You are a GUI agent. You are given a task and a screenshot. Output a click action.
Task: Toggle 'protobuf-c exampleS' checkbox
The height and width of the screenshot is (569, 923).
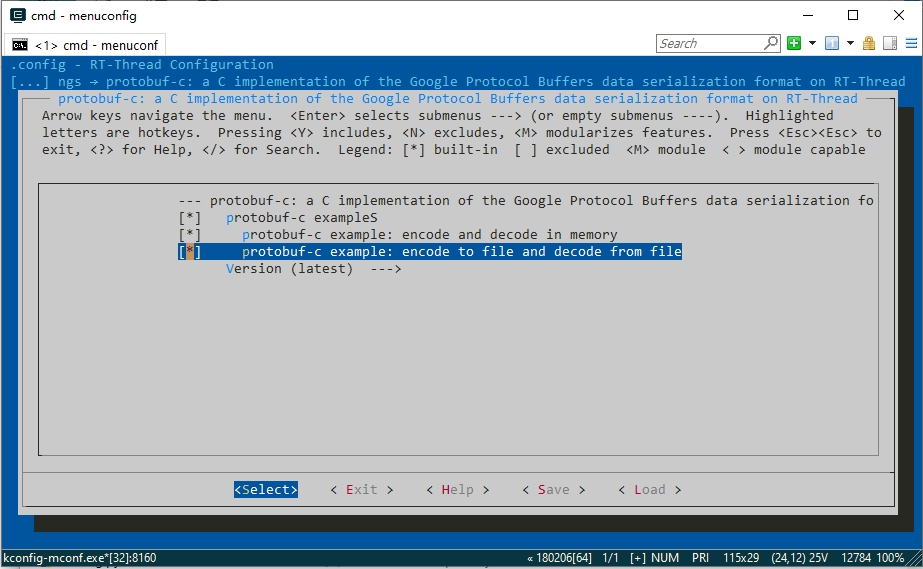[x=189, y=217]
